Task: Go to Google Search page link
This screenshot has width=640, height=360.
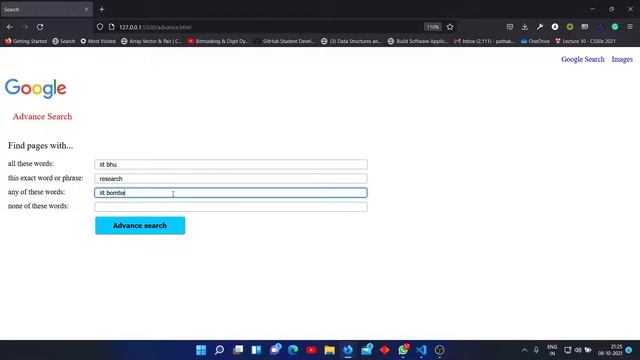Action: tap(582, 60)
